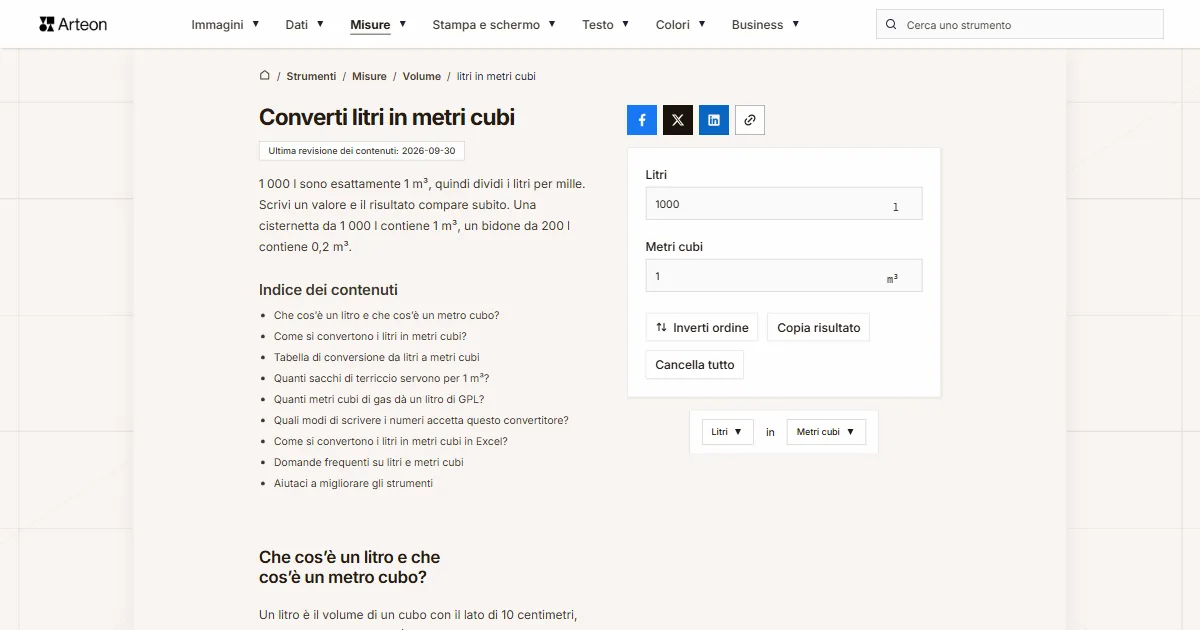
Task: Share the page on LinkedIn
Action: click(714, 120)
